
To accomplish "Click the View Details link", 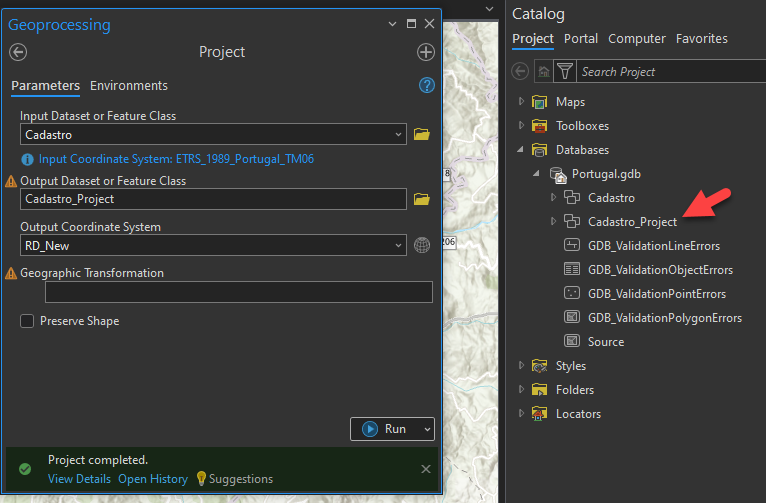I will (x=79, y=479).
